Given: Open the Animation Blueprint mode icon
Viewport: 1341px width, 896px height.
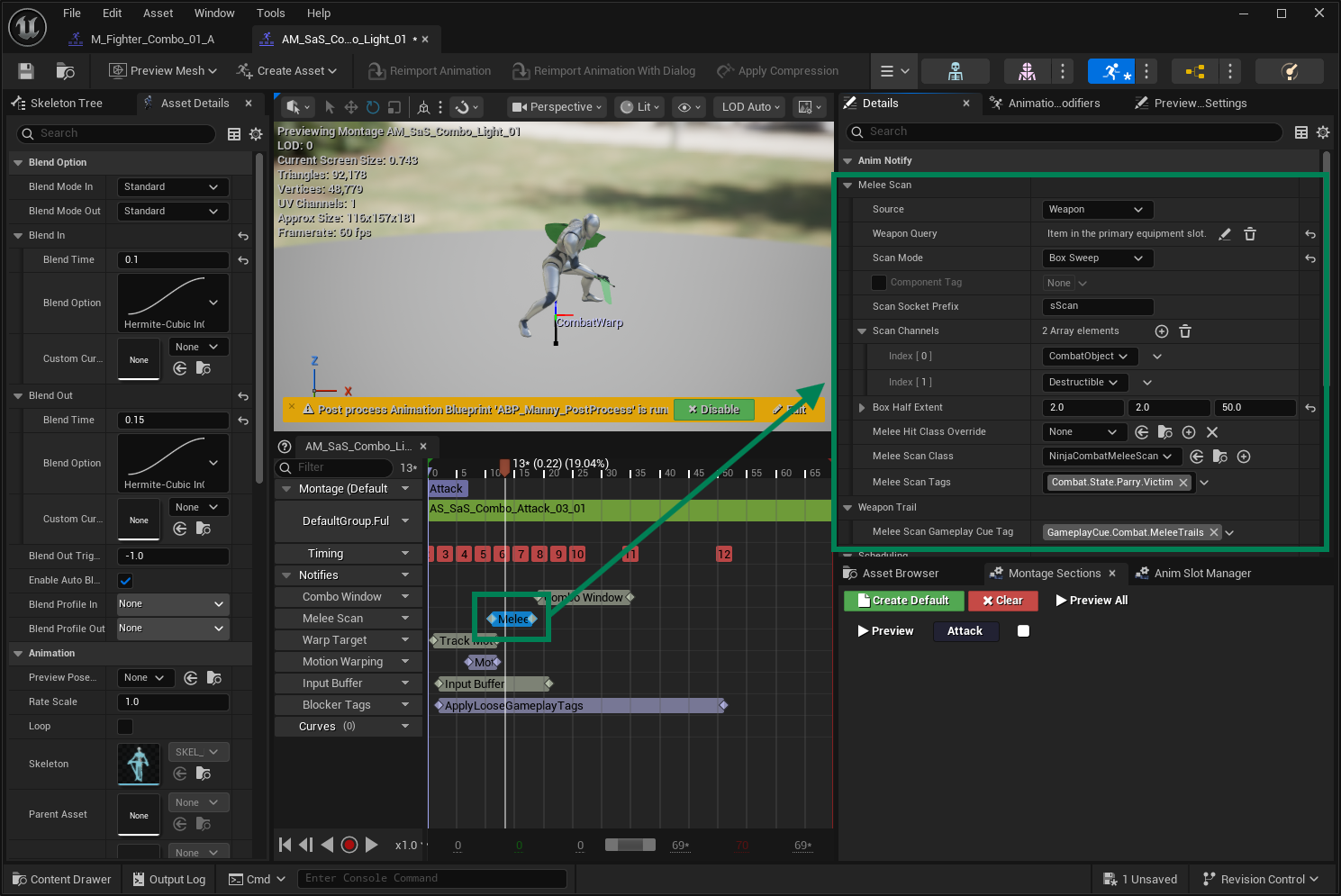Looking at the screenshot, I should click(x=1195, y=71).
